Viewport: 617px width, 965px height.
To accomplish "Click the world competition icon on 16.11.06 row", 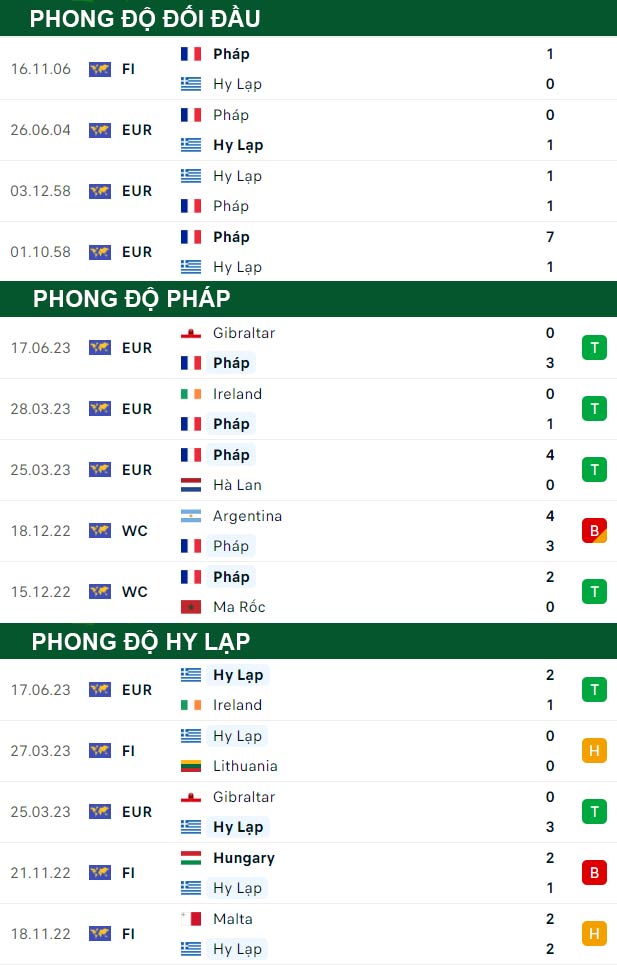I will [100, 69].
